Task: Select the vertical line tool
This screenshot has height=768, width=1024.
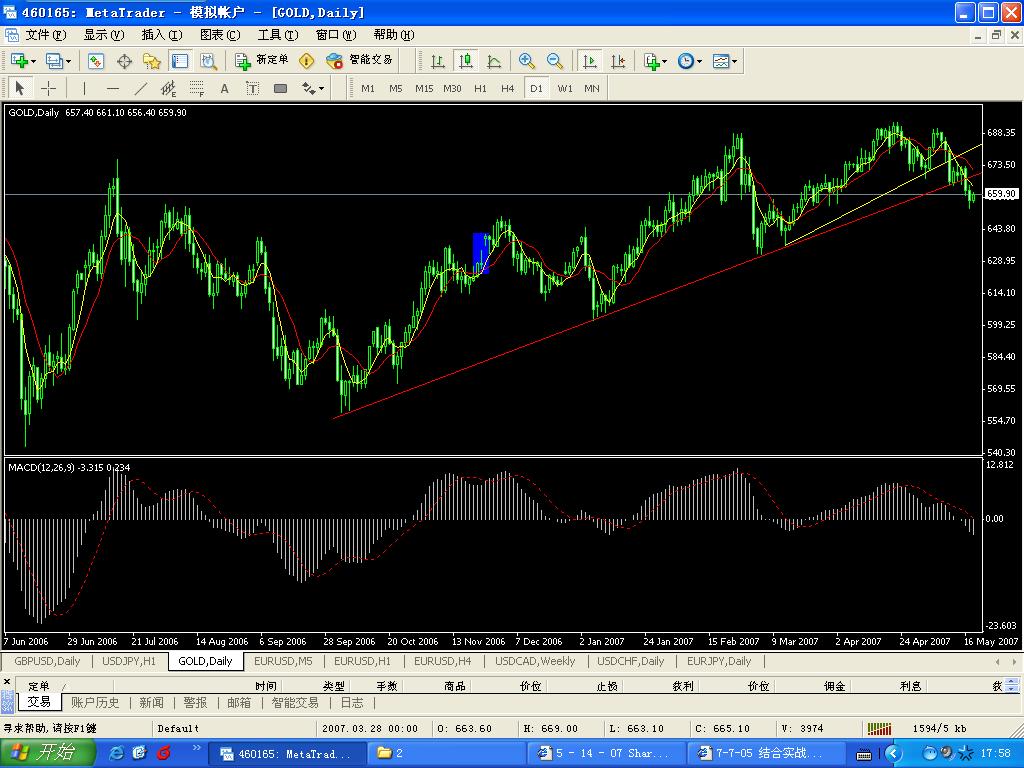Action: click(84, 88)
